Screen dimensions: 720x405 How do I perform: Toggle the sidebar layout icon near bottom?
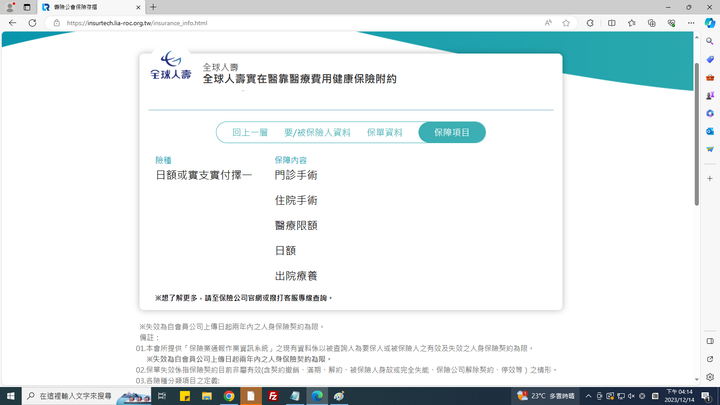(710, 341)
